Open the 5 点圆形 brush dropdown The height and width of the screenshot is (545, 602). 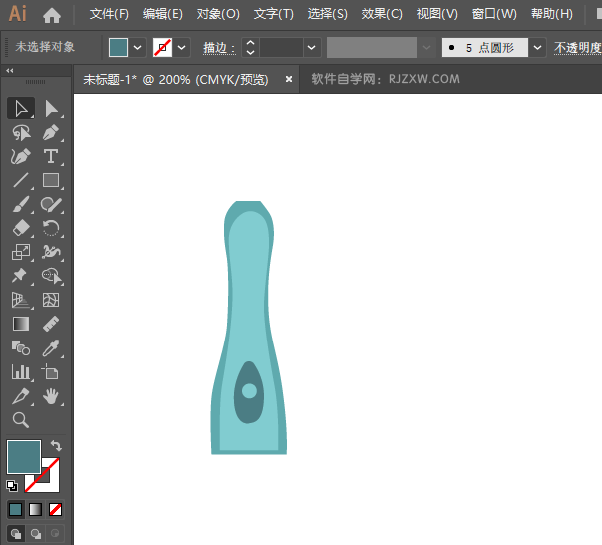[x=538, y=48]
